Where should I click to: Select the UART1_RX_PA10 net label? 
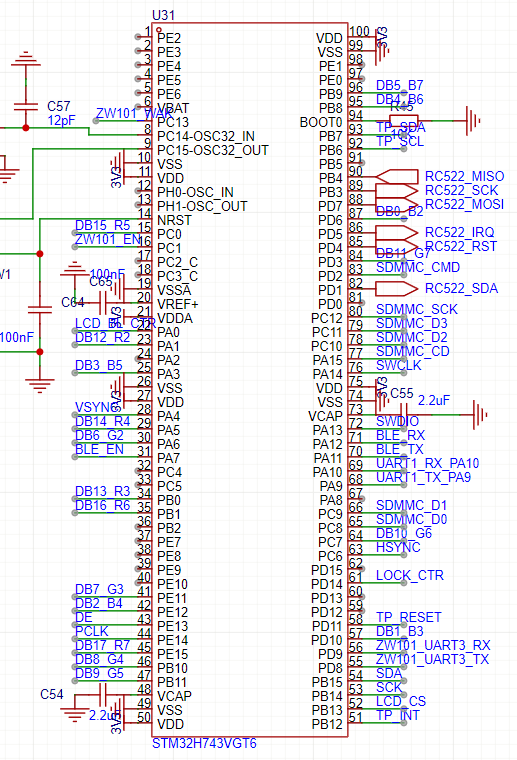pyautogui.click(x=427, y=463)
